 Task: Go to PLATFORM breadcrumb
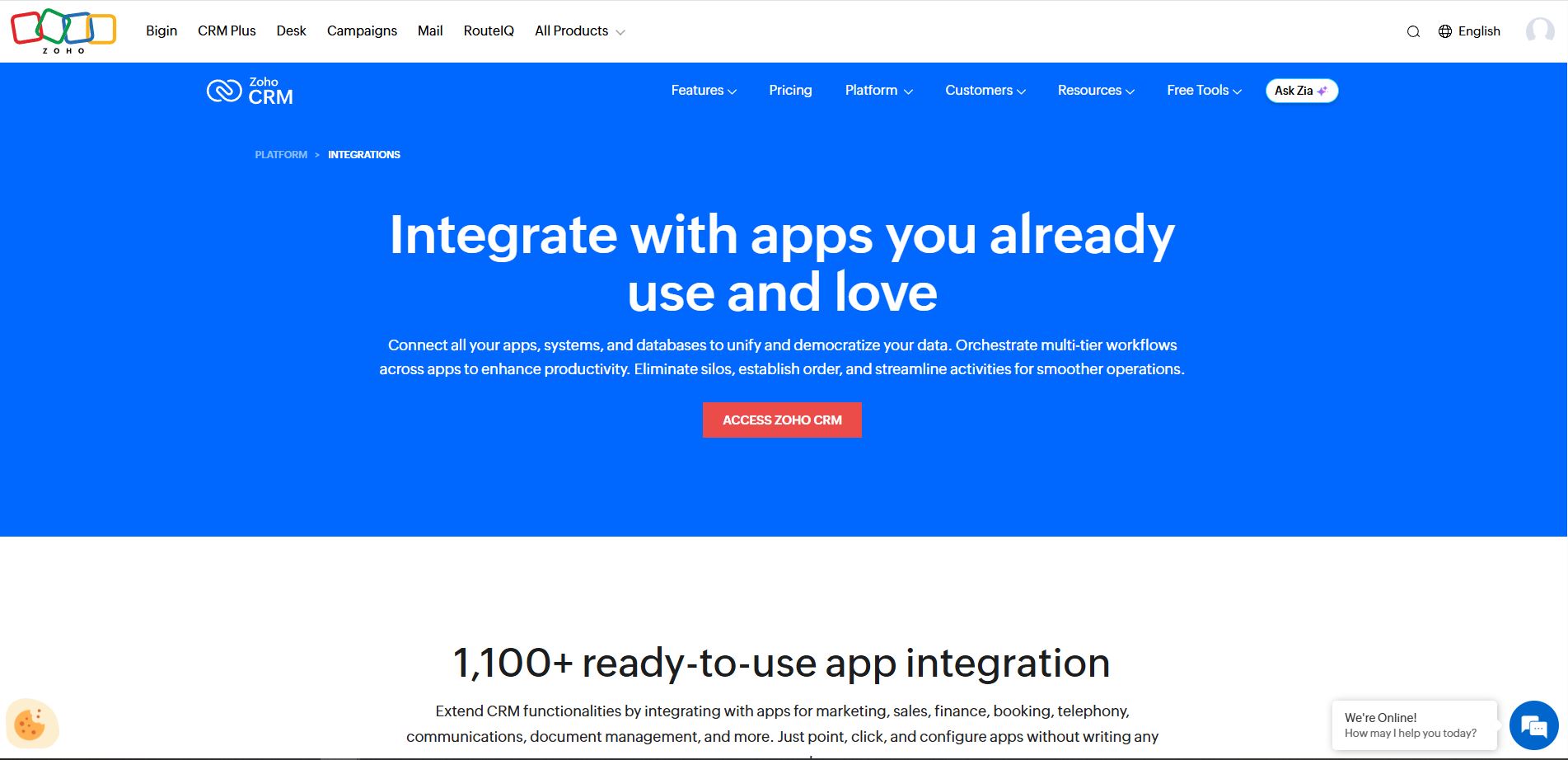281,154
